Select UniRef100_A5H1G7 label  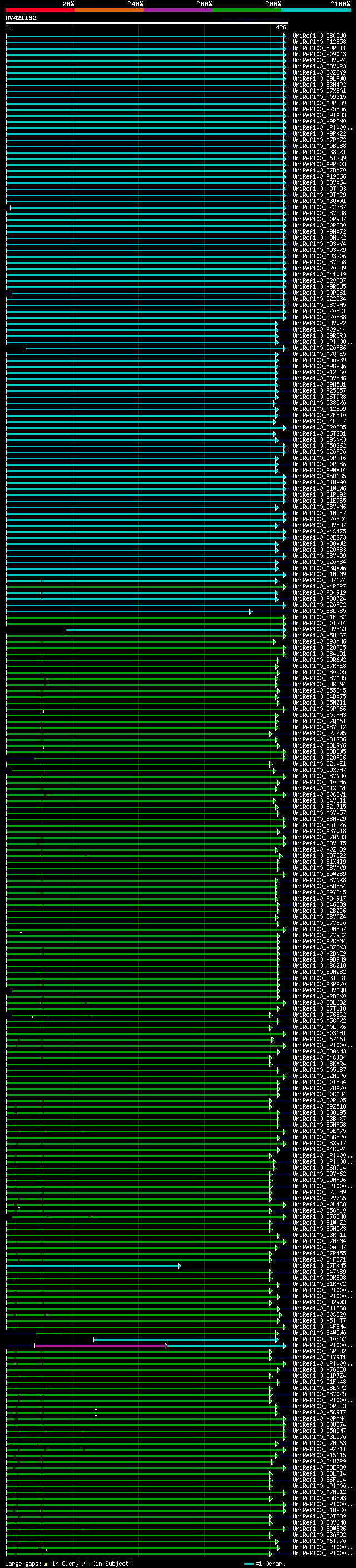coord(319,635)
